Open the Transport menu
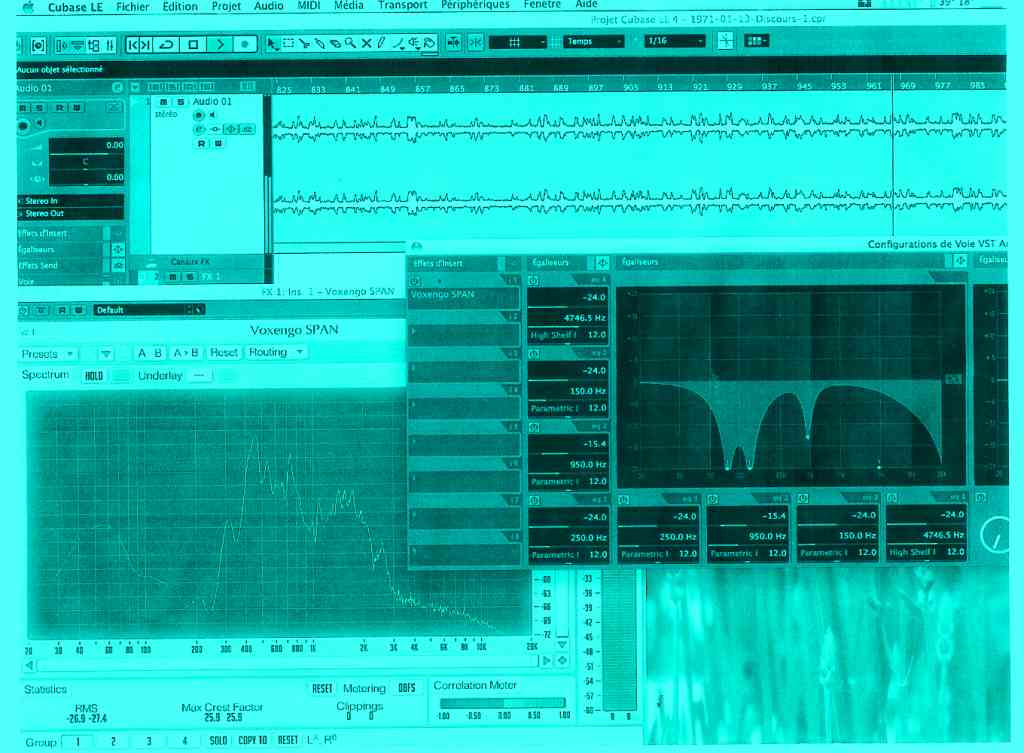 402,5
